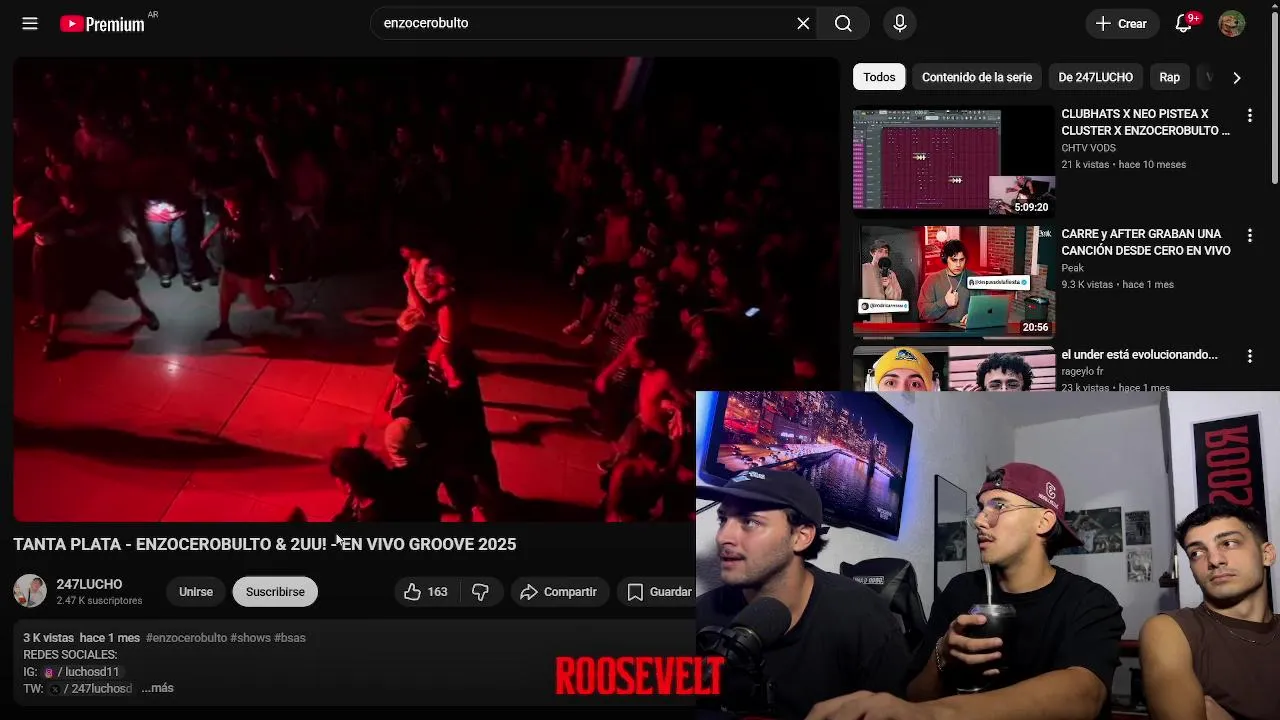Image resolution: width=1280 pixels, height=720 pixels.
Task: Open CARRE y AFTER video thumbnail
Action: (954, 280)
